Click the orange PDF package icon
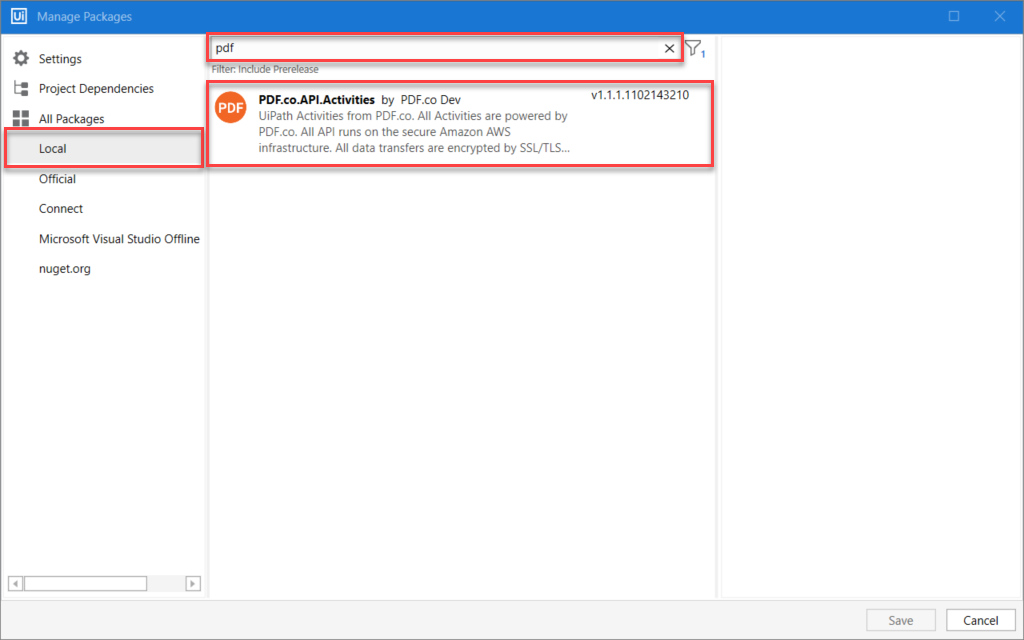The height and width of the screenshot is (640, 1024). [x=231, y=108]
